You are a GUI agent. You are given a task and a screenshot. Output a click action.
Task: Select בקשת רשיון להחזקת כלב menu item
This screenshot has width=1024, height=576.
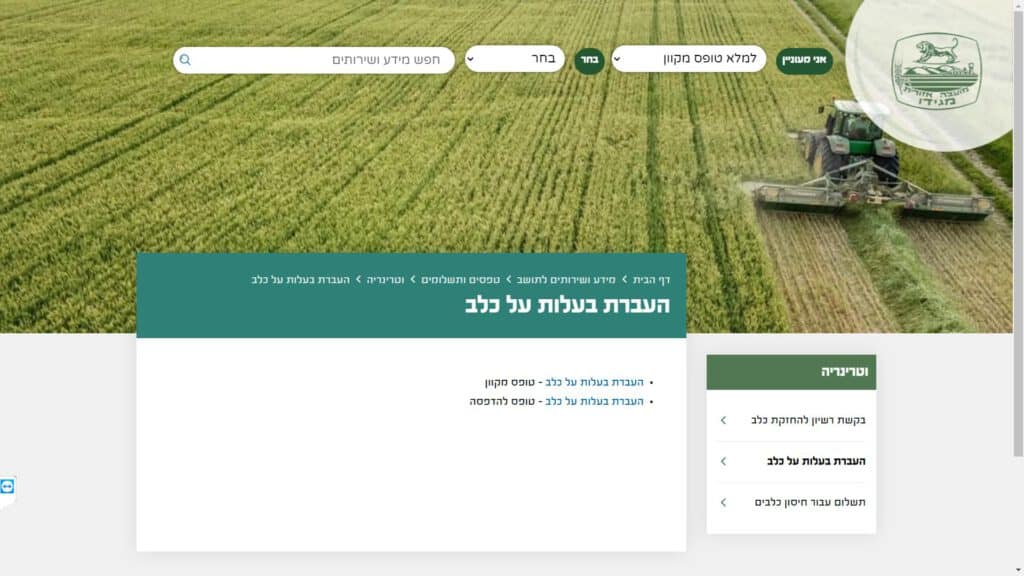(x=808, y=420)
